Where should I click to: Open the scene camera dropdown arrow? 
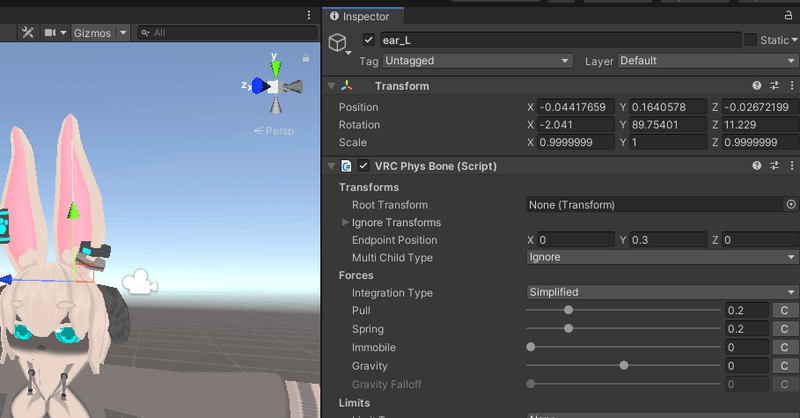63,33
